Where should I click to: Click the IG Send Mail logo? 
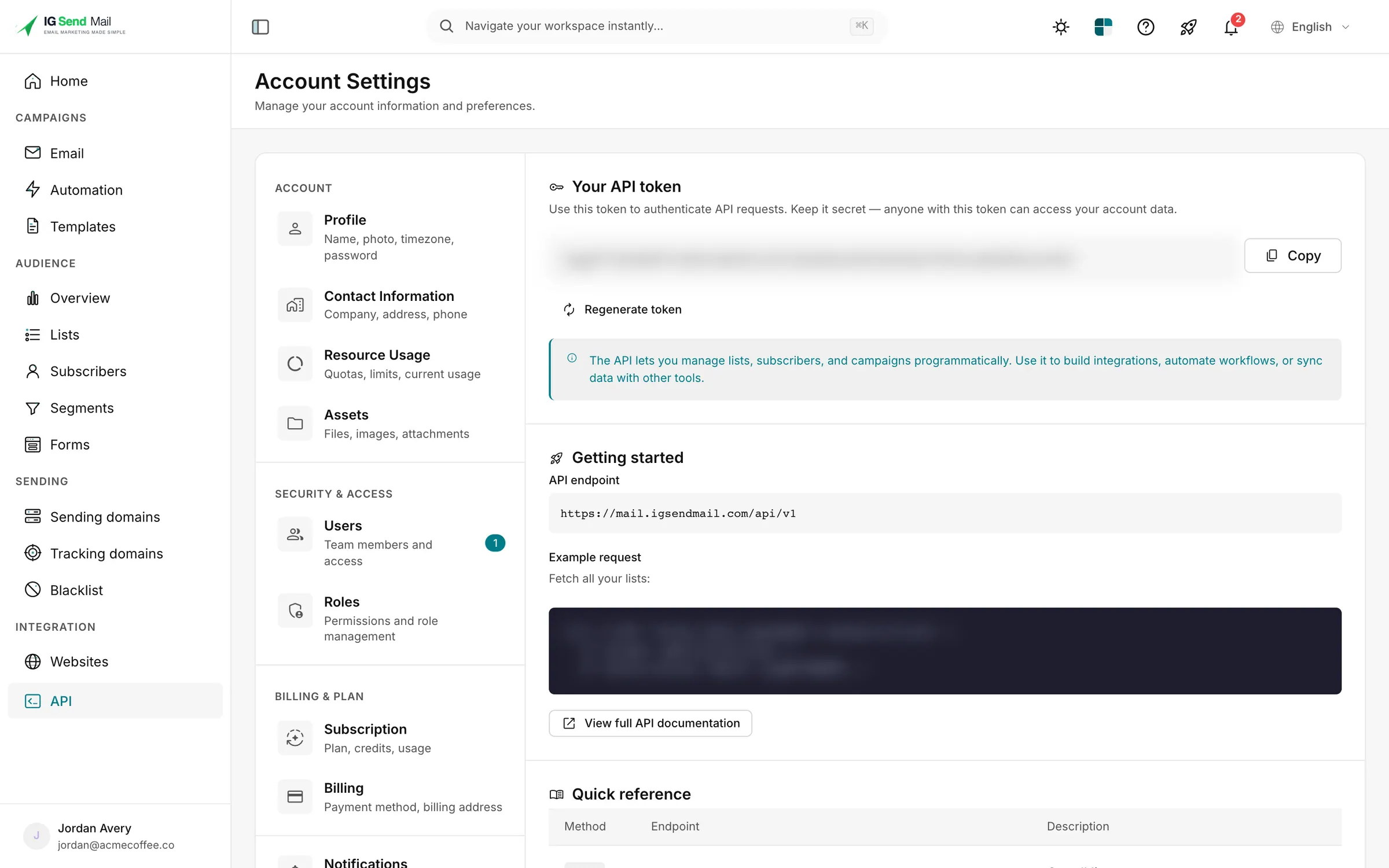pyautogui.click(x=71, y=25)
